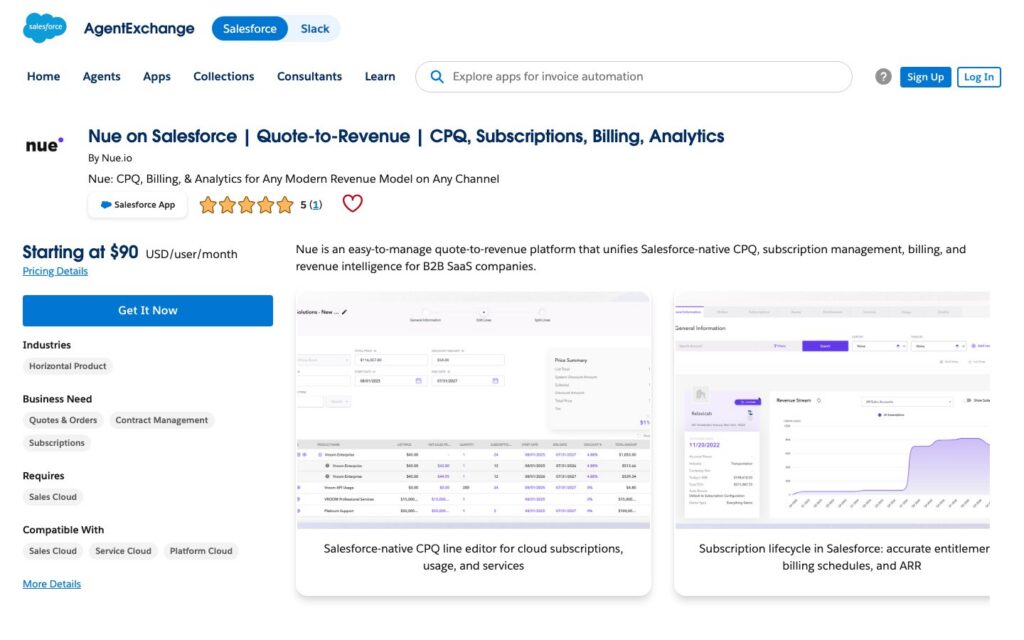The image size is (1024, 640).
Task: Open the More Details link
Action: click(52, 584)
